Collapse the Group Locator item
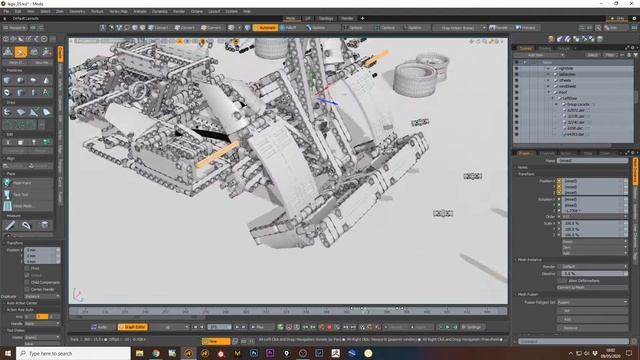 pos(556,104)
